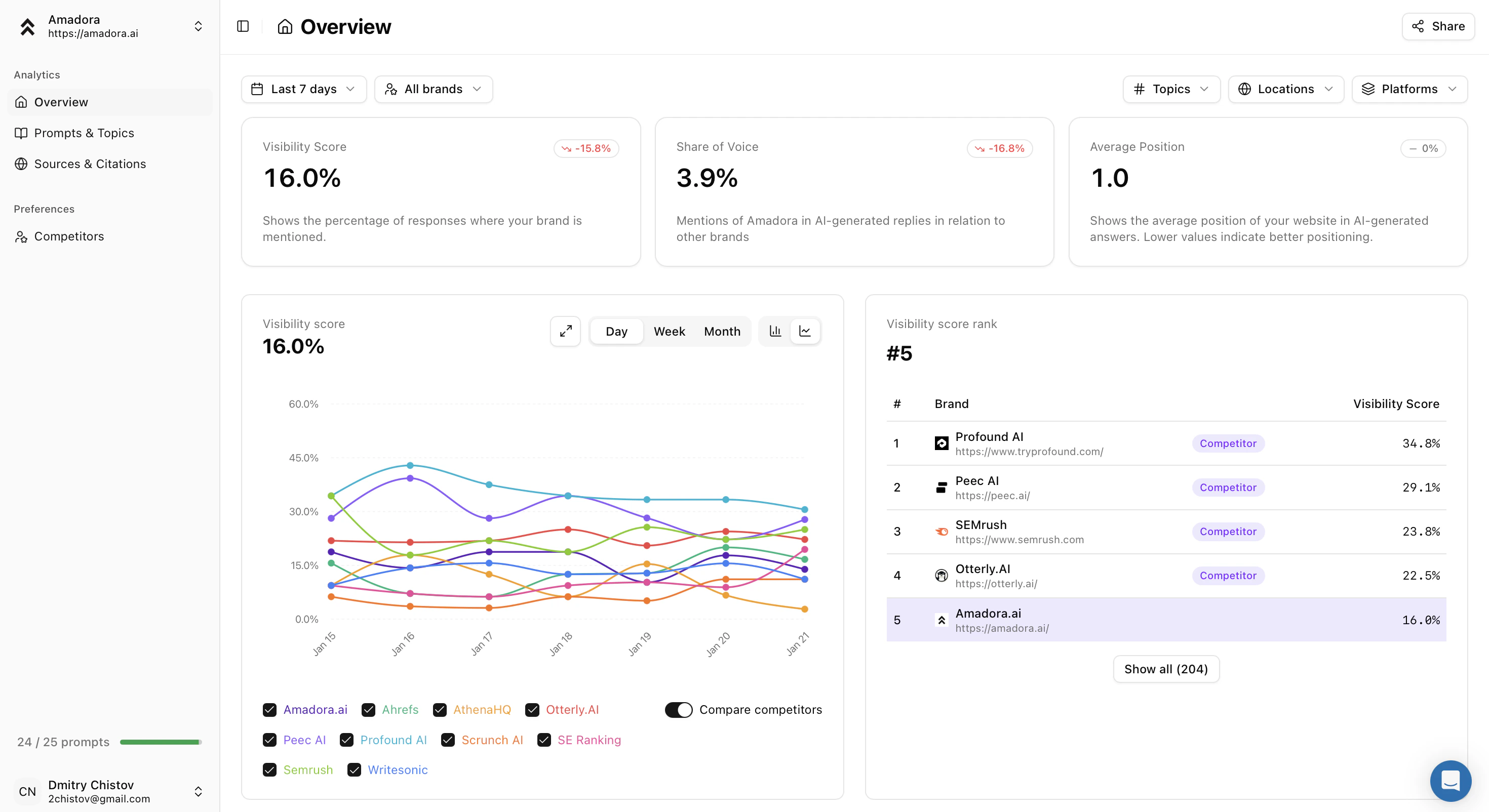
Task: Click the home icon beside Overview title
Action: (285, 27)
